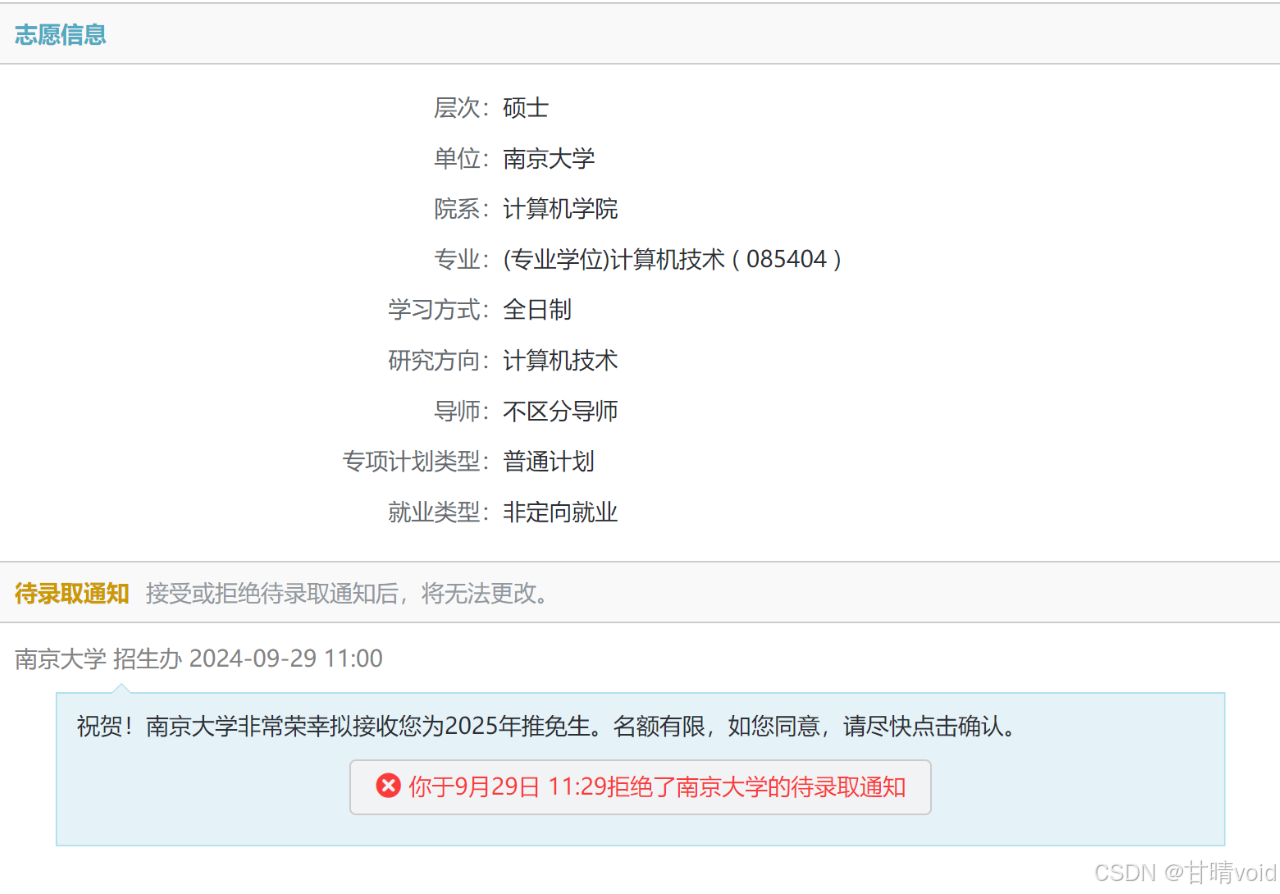Click the 研究方向 value 计算机技术
The height and width of the screenshot is (894, 1280).
pos(560,361)
